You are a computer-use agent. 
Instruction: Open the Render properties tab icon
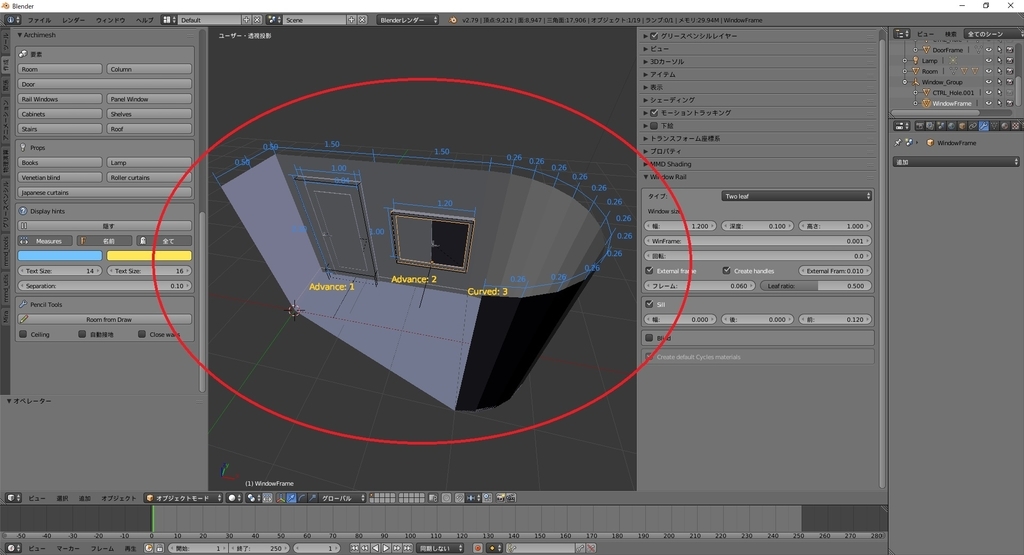(x=920, y=126)
